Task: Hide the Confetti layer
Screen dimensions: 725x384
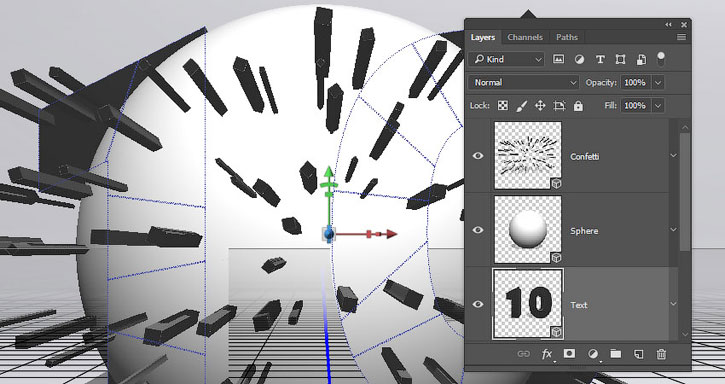Action: [x=478, y=156]
